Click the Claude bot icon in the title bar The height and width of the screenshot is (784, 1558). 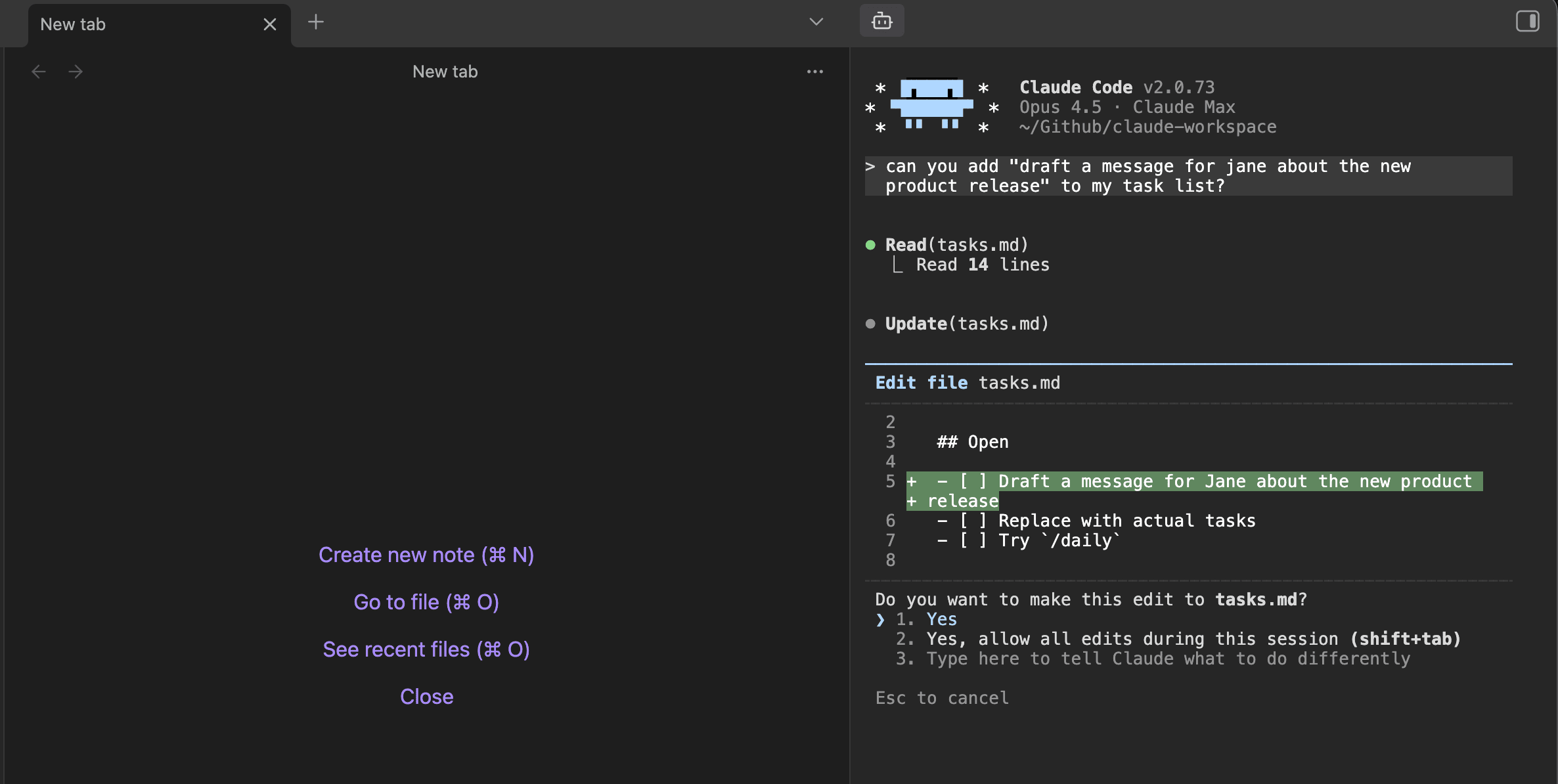[881, 20]
